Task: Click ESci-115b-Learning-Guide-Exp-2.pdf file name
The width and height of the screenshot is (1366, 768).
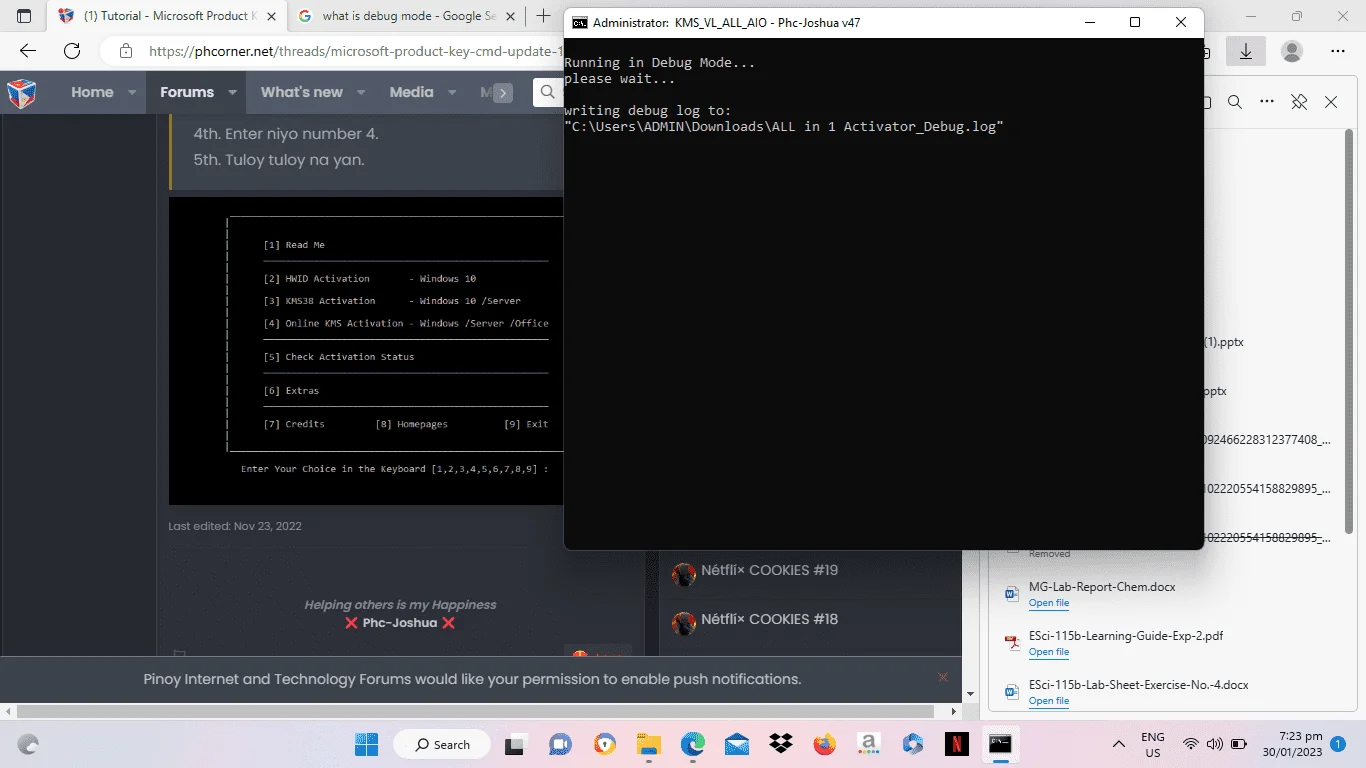Action: [x=1126, y=636]
